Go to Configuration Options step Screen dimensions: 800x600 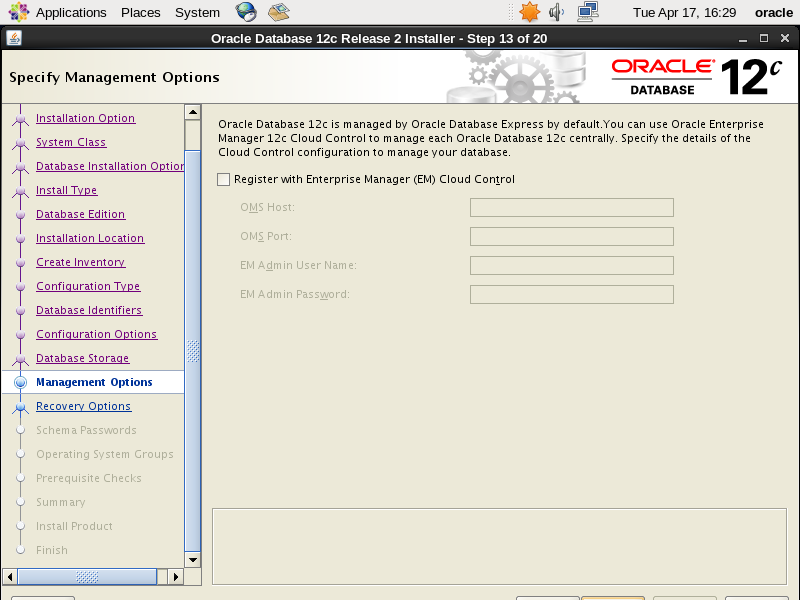click(96, 334)
